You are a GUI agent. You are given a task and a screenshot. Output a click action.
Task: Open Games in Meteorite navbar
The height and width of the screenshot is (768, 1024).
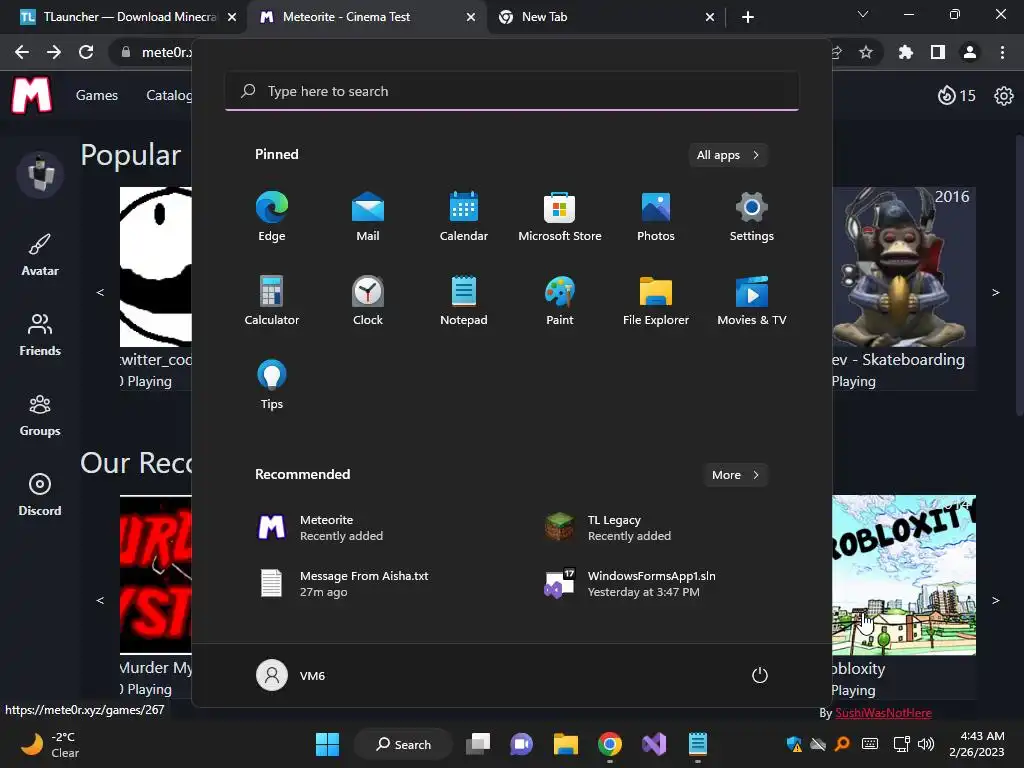coord(97,95)
